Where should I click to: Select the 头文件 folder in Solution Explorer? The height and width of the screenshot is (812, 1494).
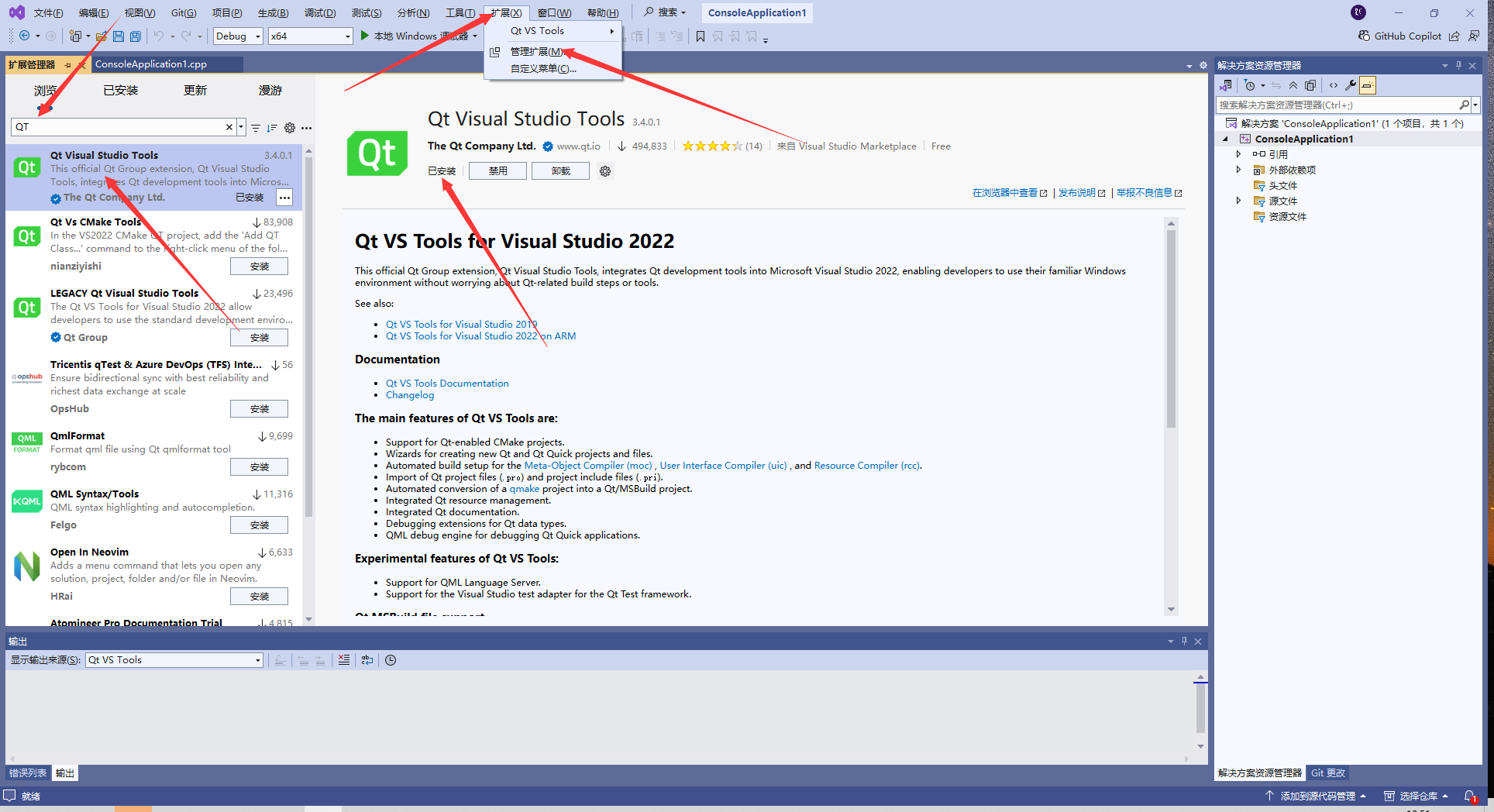tap(1282, 185)
